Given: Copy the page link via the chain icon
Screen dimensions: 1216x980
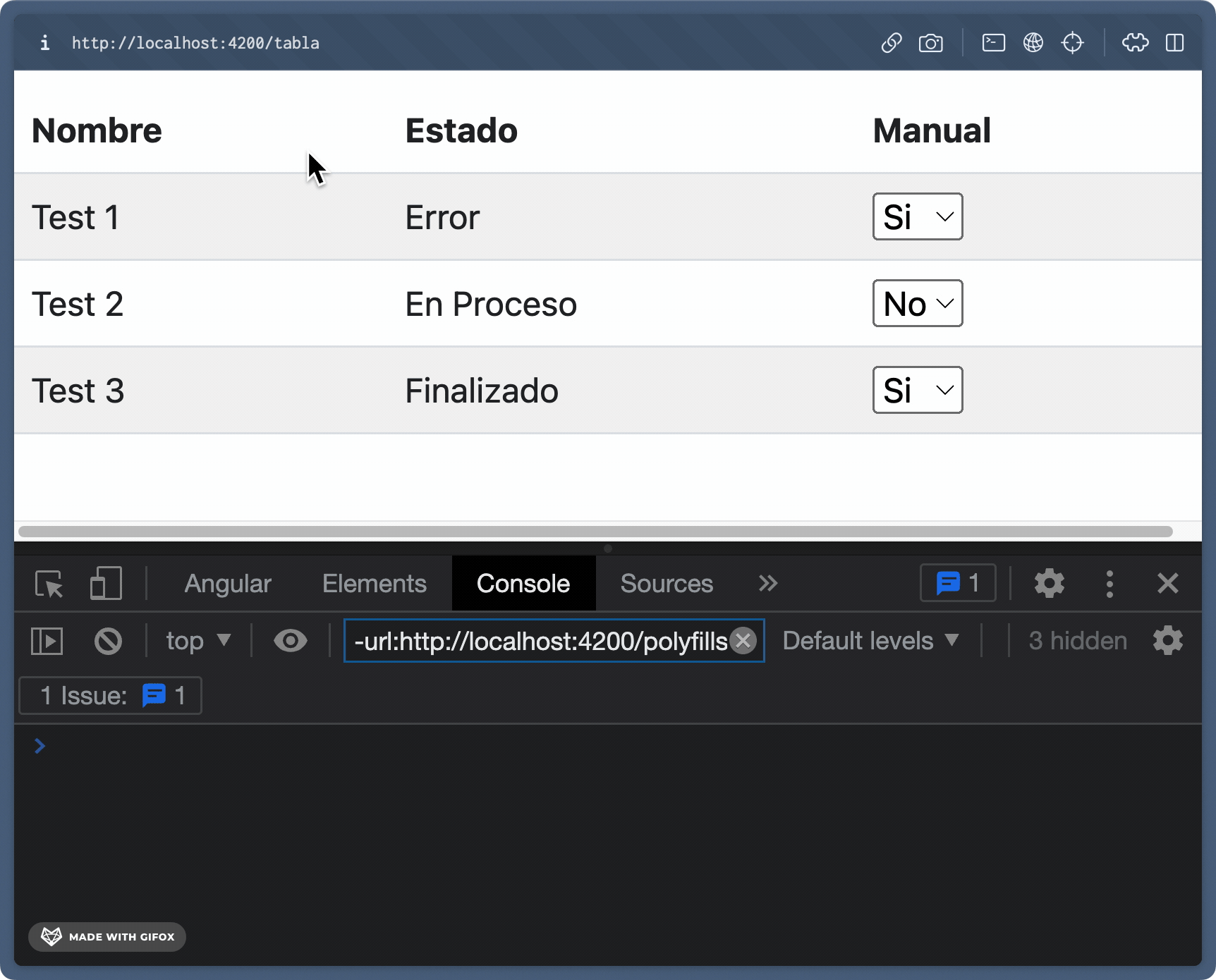Looking at the screenshot, I should [891, 42].
